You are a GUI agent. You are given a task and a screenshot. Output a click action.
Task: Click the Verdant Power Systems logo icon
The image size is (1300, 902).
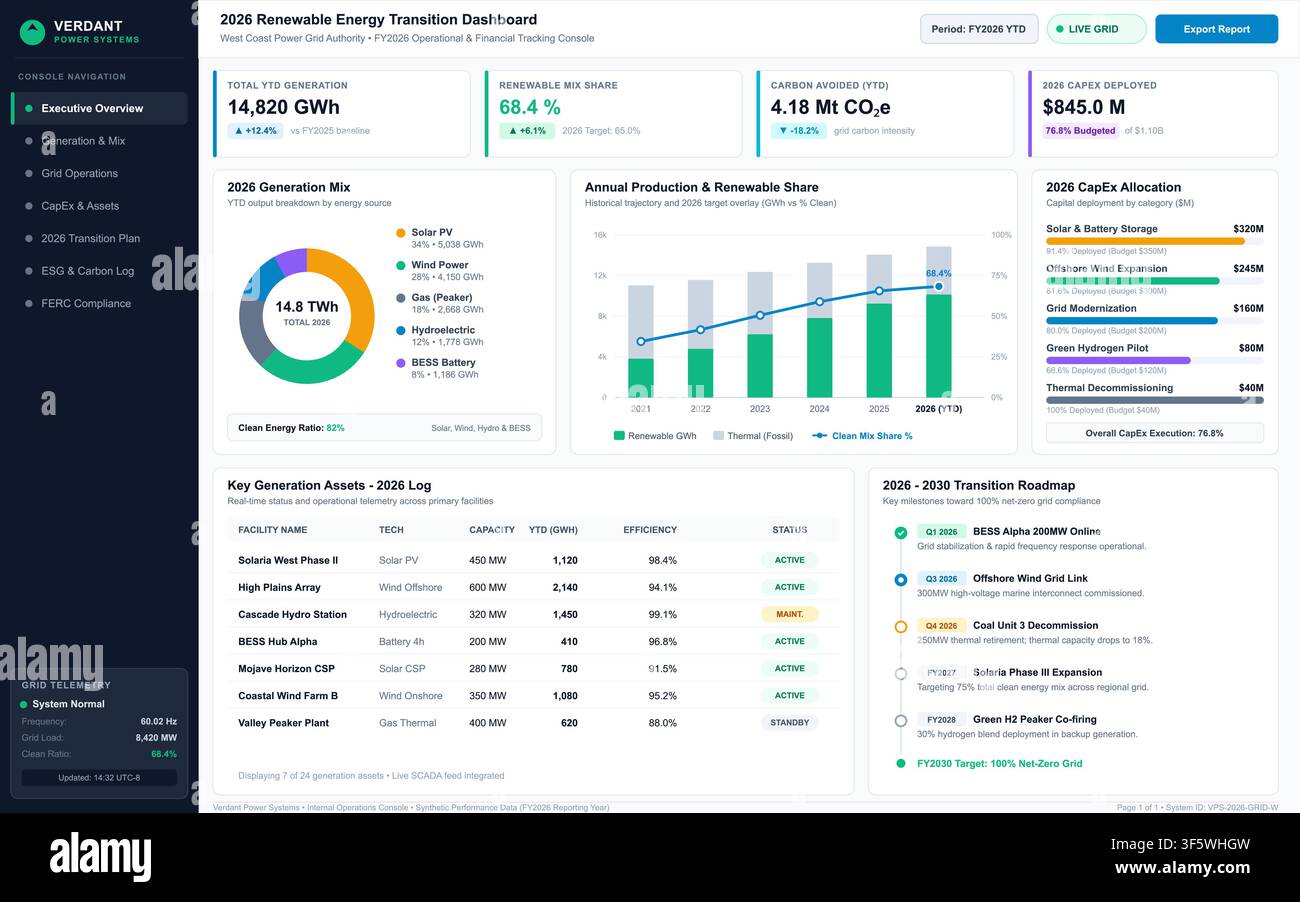pos(33,32)
